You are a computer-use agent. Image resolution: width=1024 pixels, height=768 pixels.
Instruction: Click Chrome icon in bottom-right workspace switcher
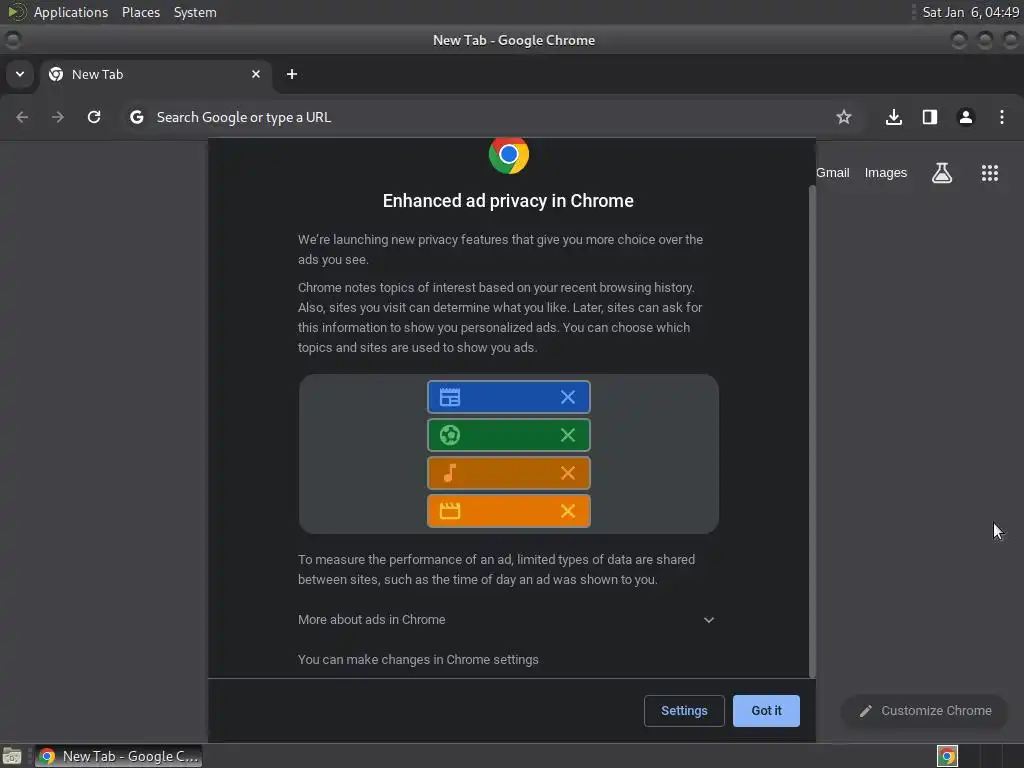pos(947,756)
